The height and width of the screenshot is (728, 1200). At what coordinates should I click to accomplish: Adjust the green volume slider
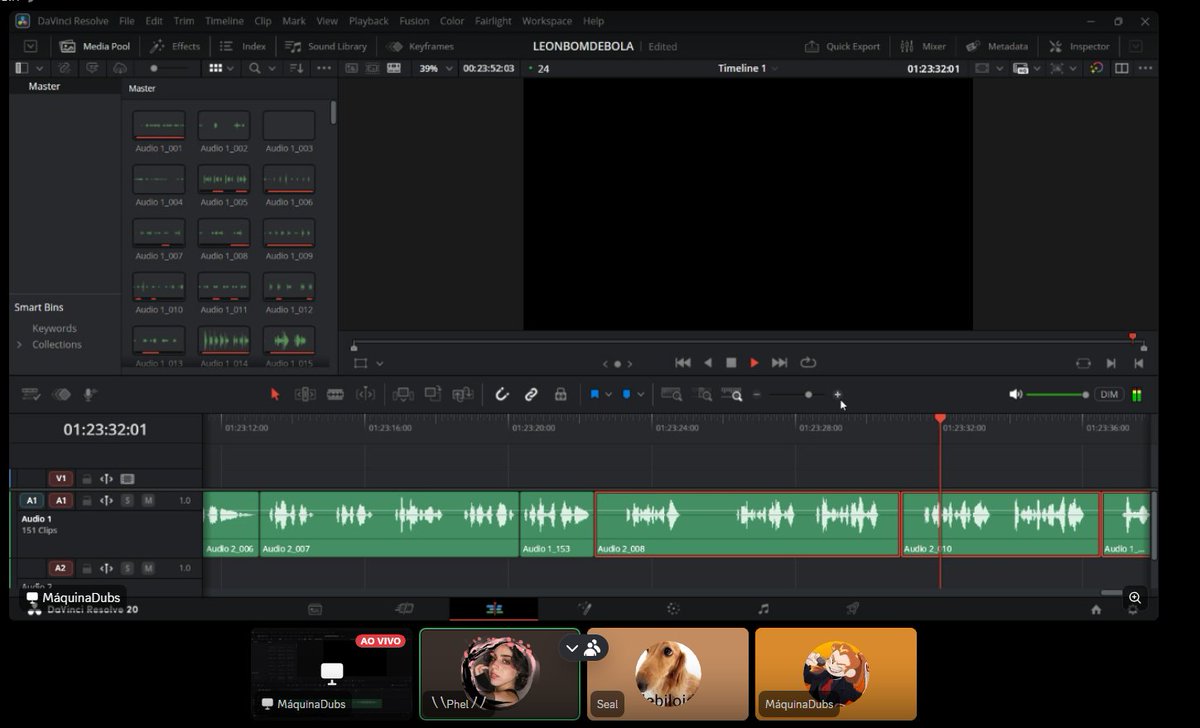pos(1057,394)
